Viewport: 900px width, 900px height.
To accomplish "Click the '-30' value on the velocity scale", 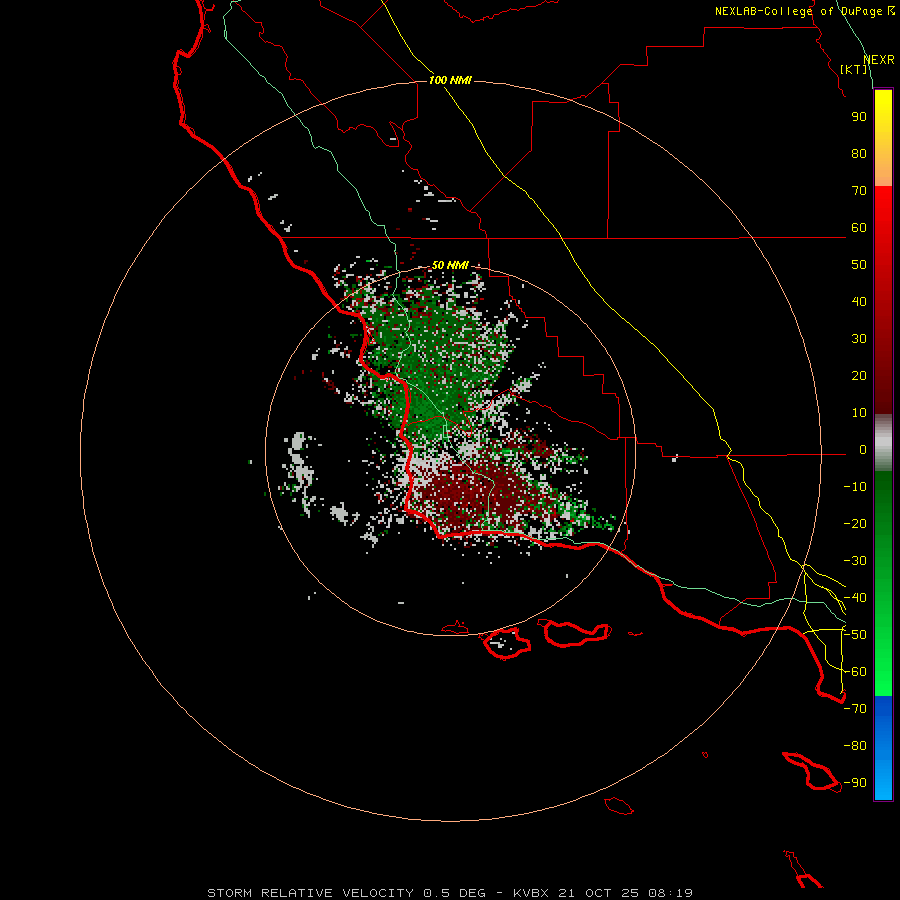I will coord(855,561).
